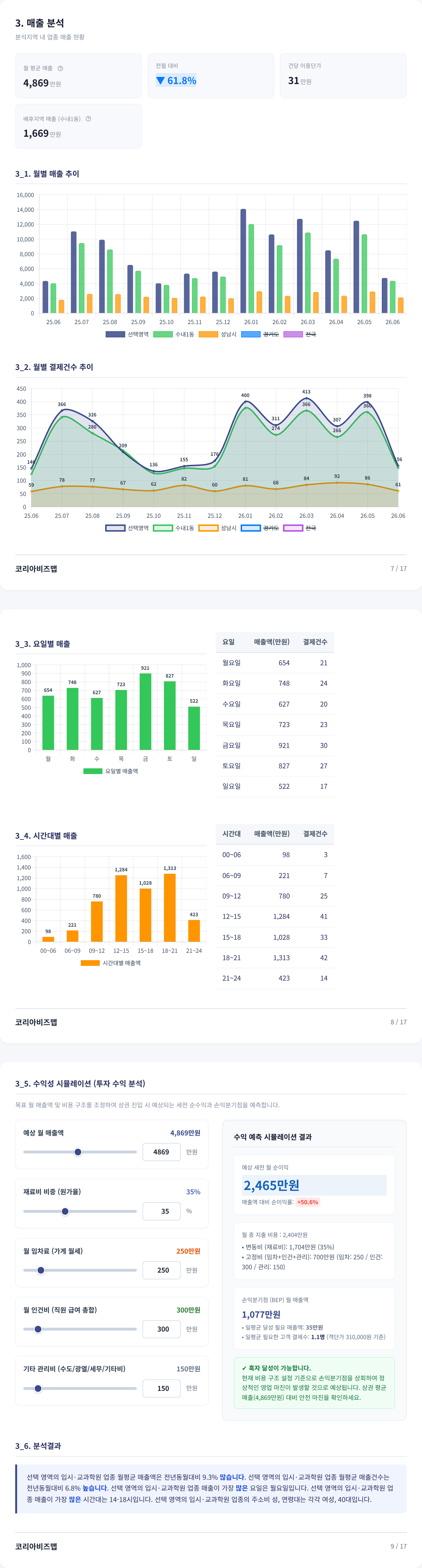Image resolution: width=422 pixels, height=1568 pixels.
Task: Click the 3_4. 시간대별 매출 heading
Action: (x=46, y=836)
